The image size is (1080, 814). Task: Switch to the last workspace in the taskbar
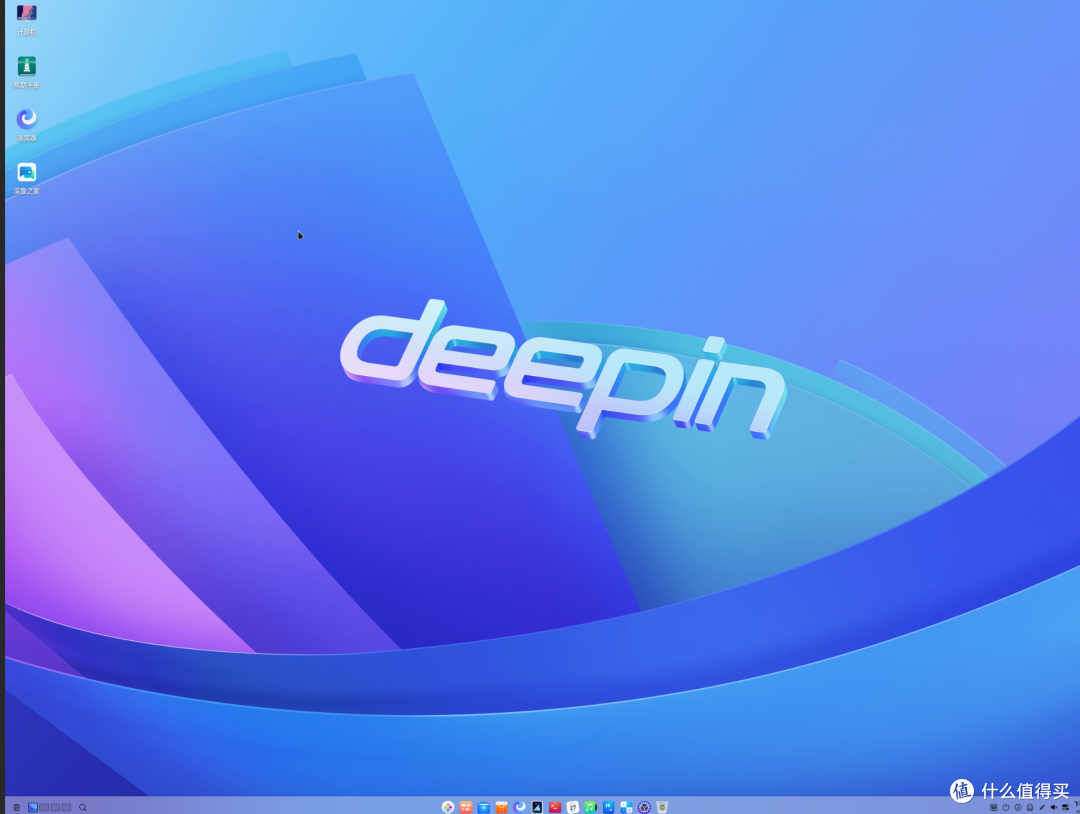point(66,807)
